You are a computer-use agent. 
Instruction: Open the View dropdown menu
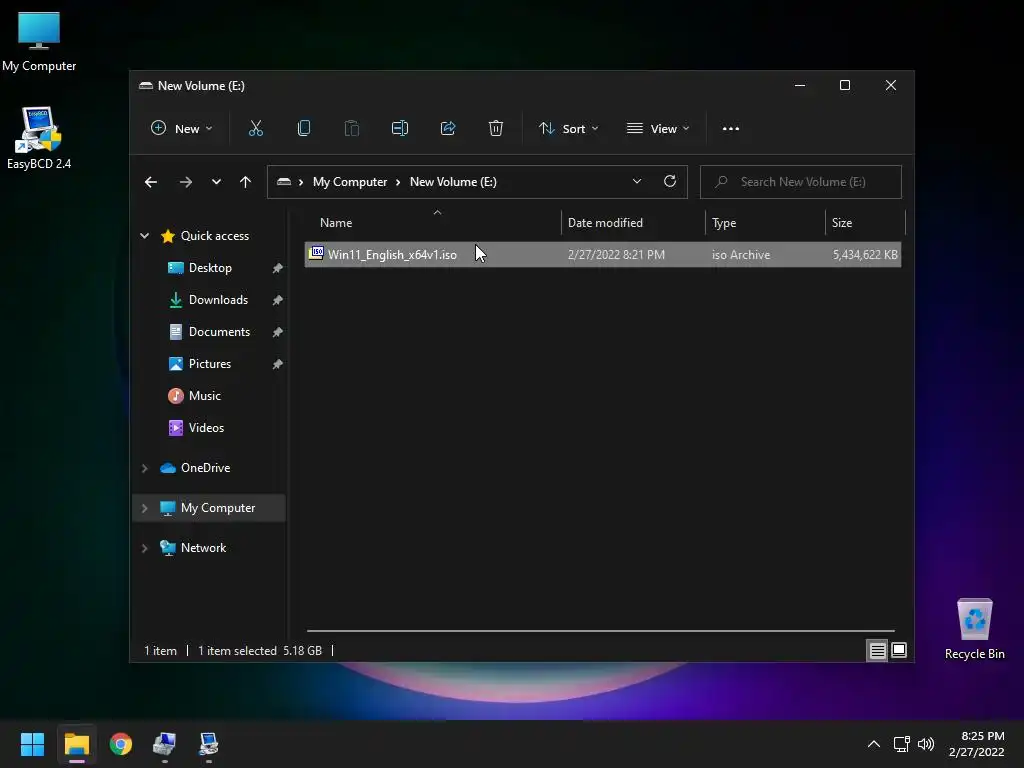click(x=658, y=129)
